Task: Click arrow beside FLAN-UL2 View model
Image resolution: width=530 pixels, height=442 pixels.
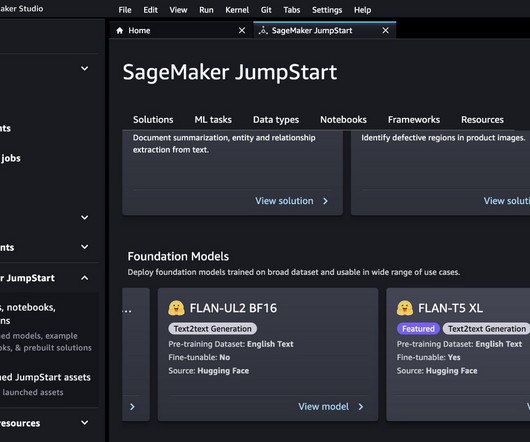Action: click(361, 407)
